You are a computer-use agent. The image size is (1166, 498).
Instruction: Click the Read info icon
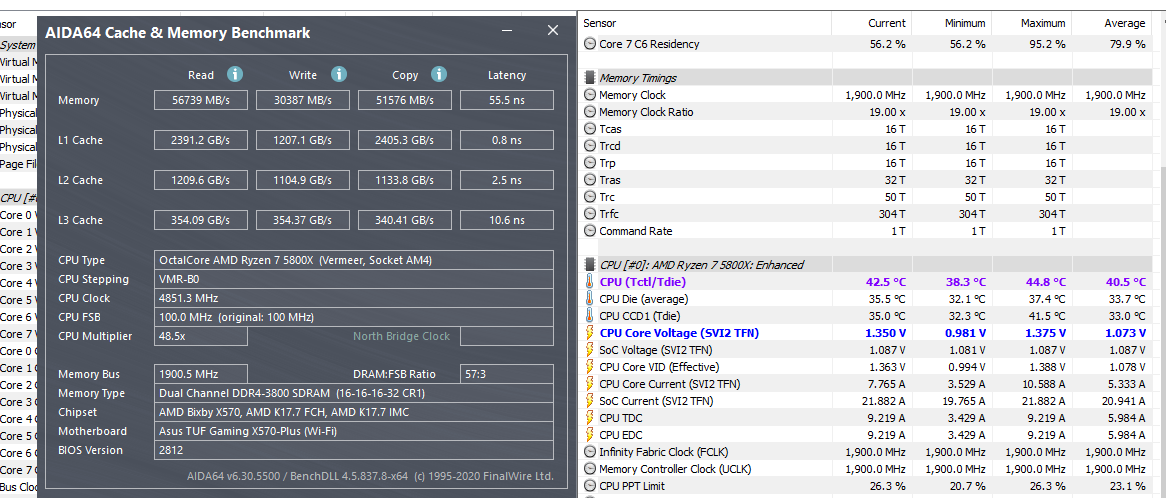tap(235, 74)
